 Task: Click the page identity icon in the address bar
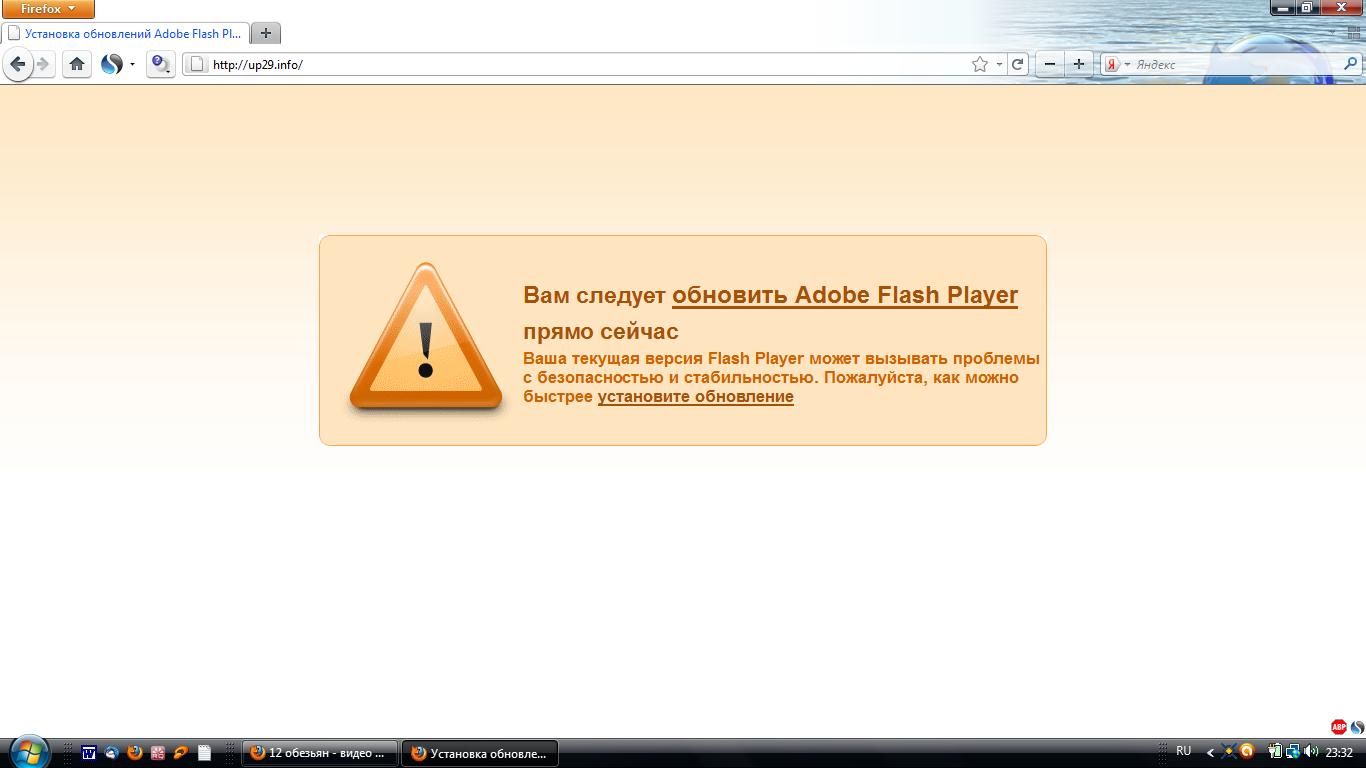click(197, 64)
